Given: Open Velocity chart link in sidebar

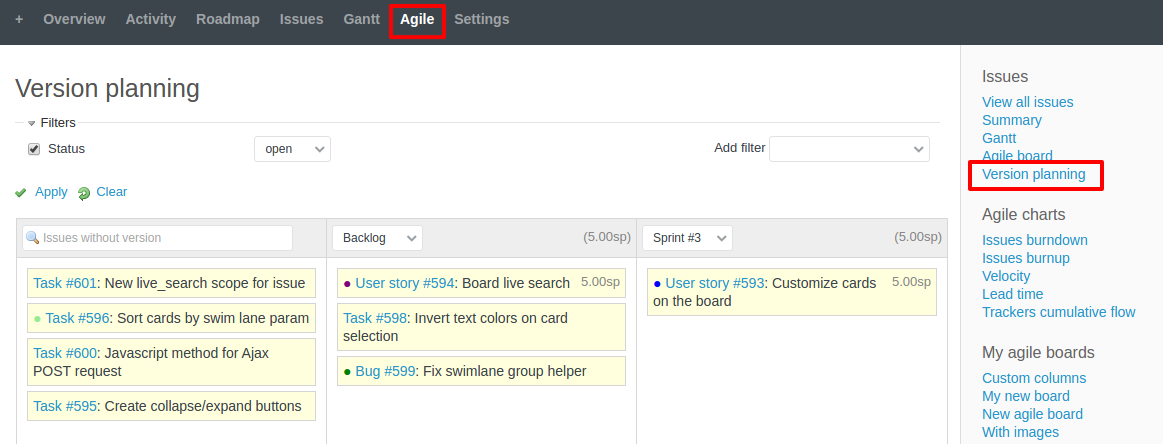Looking at the screenshot, I should (x=1005, y=276).
